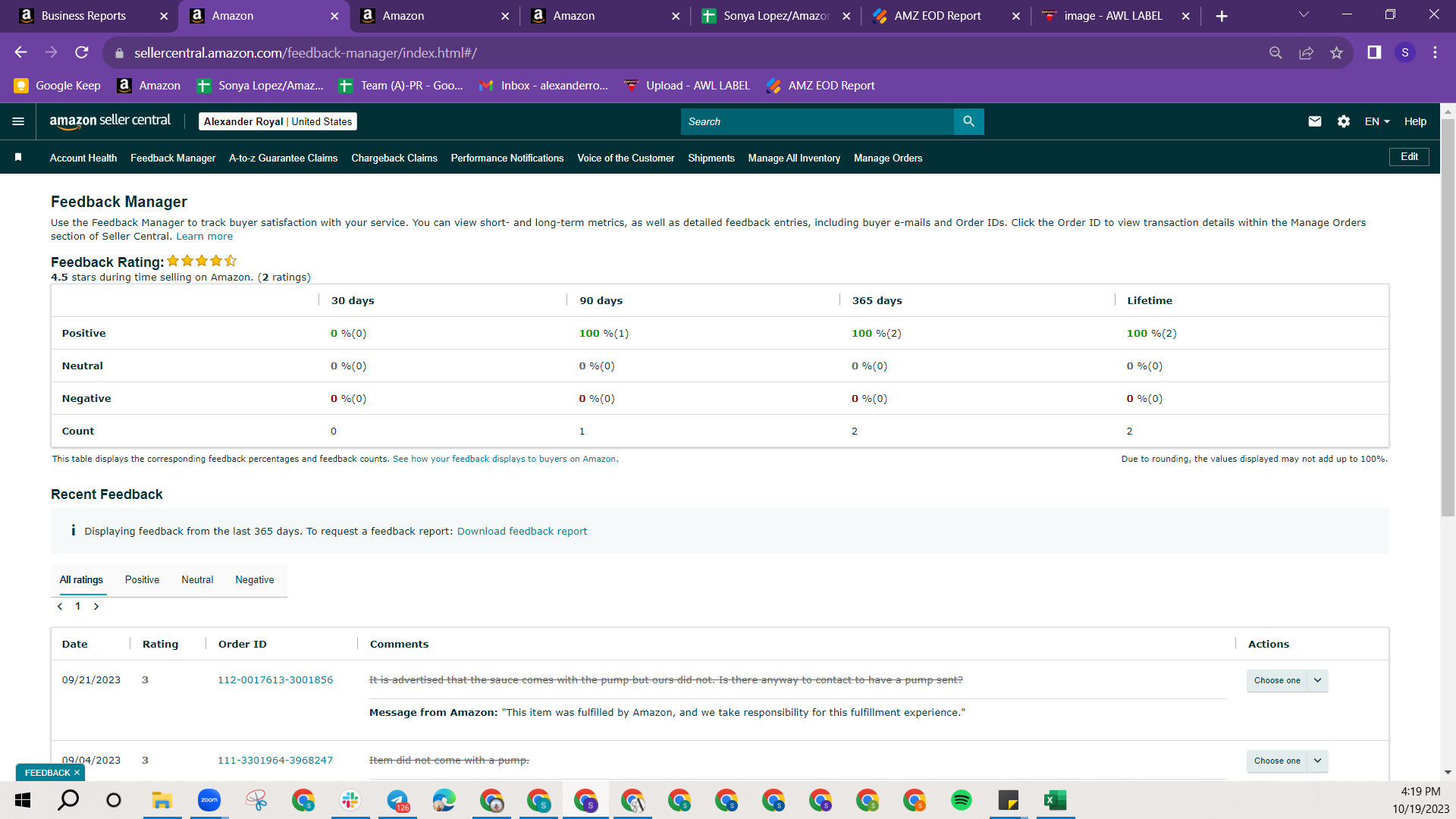The image size is (1456, 819).
Task: Click the browser address bar URL
Action: coord(305,53)
